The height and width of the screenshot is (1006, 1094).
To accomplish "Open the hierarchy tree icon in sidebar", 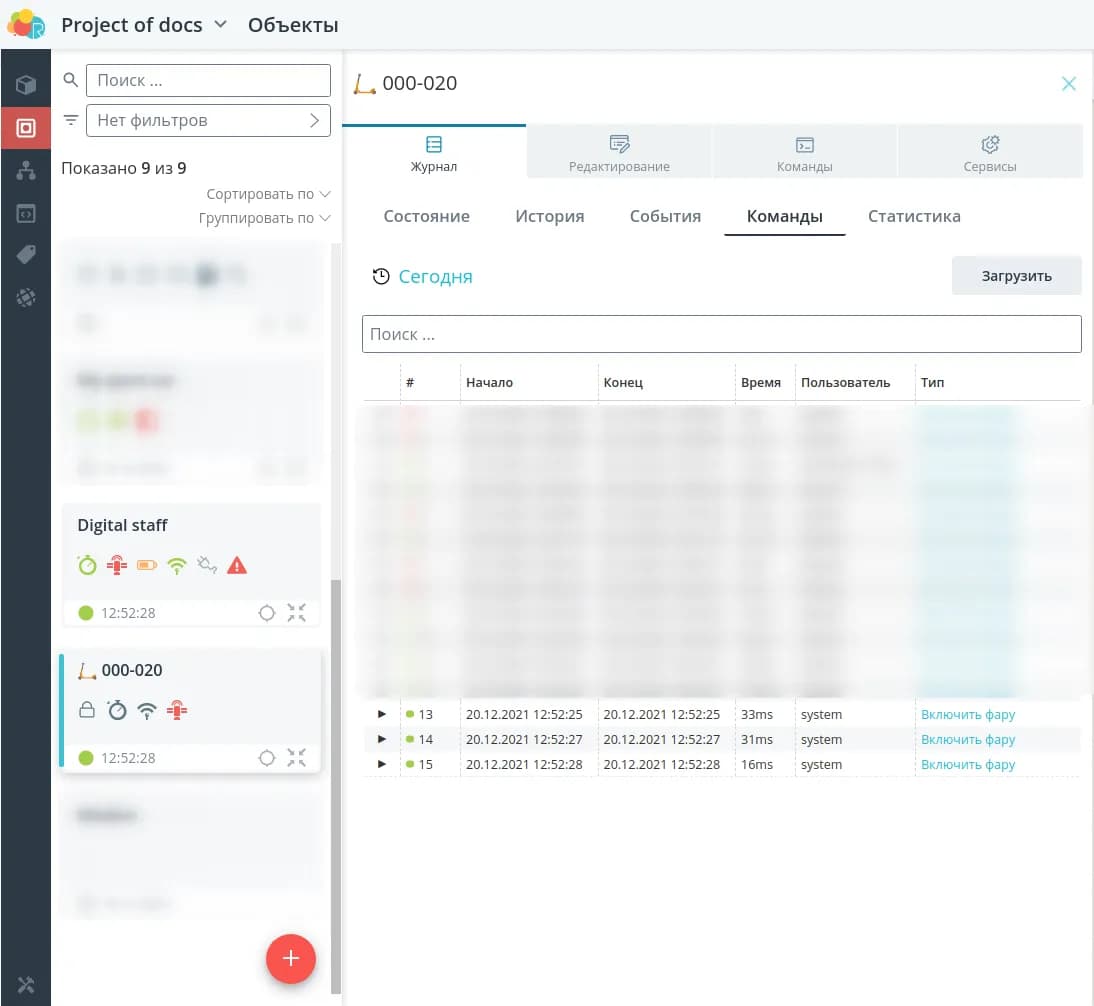I will tap(26, 171).
